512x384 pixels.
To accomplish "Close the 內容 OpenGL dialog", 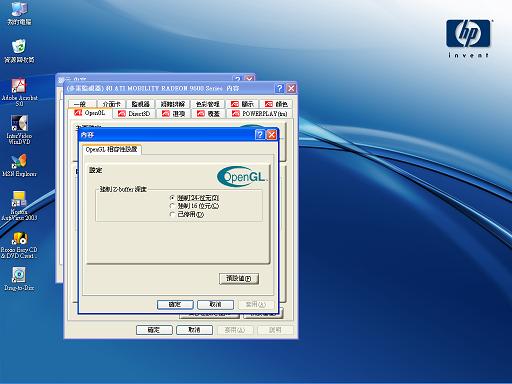I will [272, 135].
